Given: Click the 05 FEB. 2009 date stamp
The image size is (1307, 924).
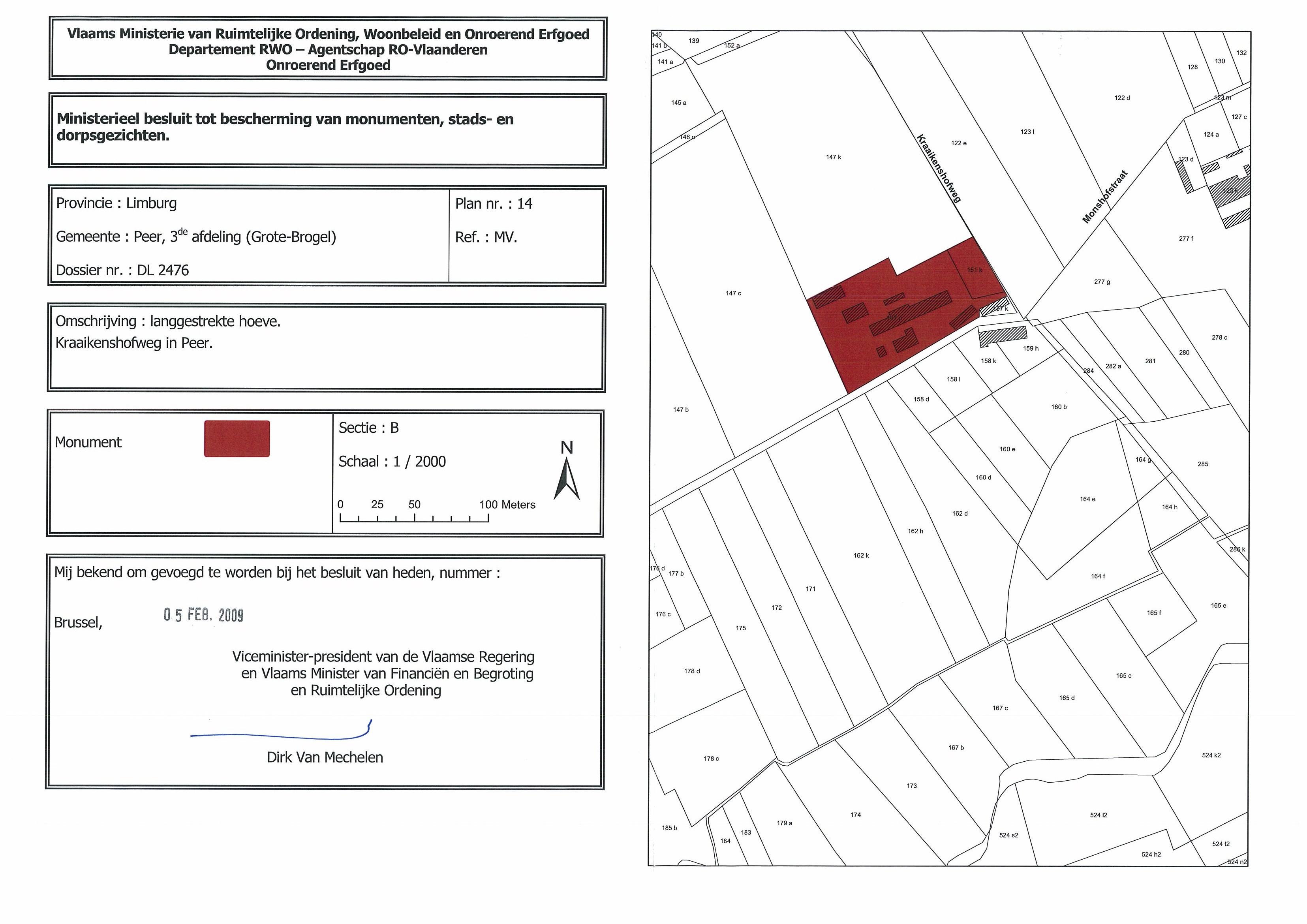Looking at the screenshot, I should point(204,615).
